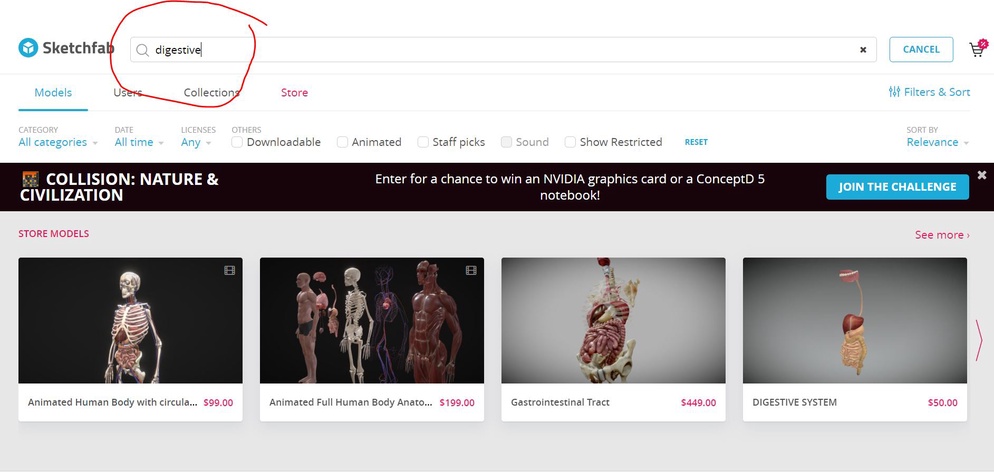Click the next arrow in the Store Models carousel

pos(979,340)
